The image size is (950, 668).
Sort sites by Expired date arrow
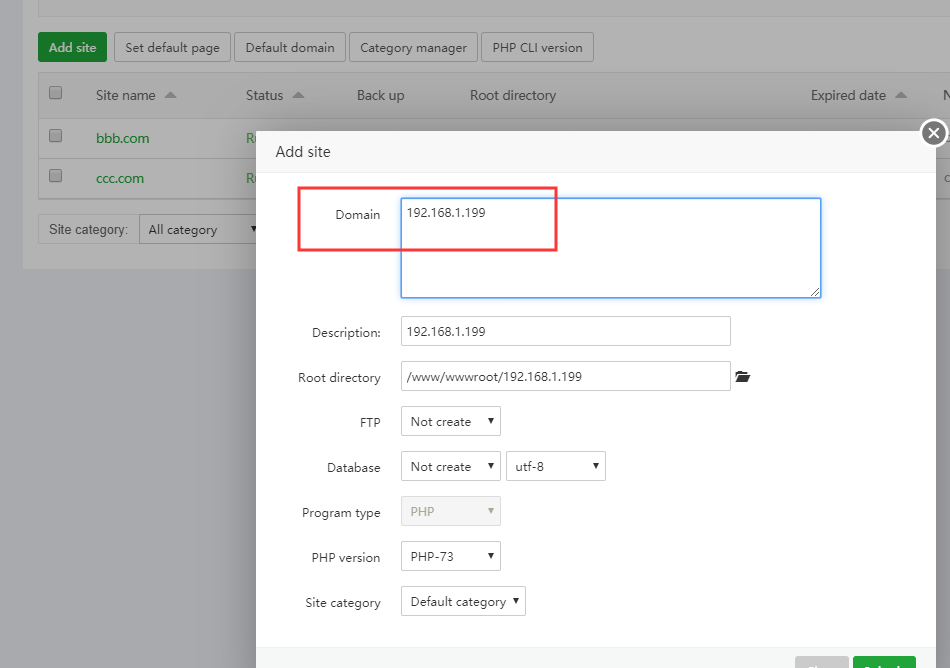901,96
